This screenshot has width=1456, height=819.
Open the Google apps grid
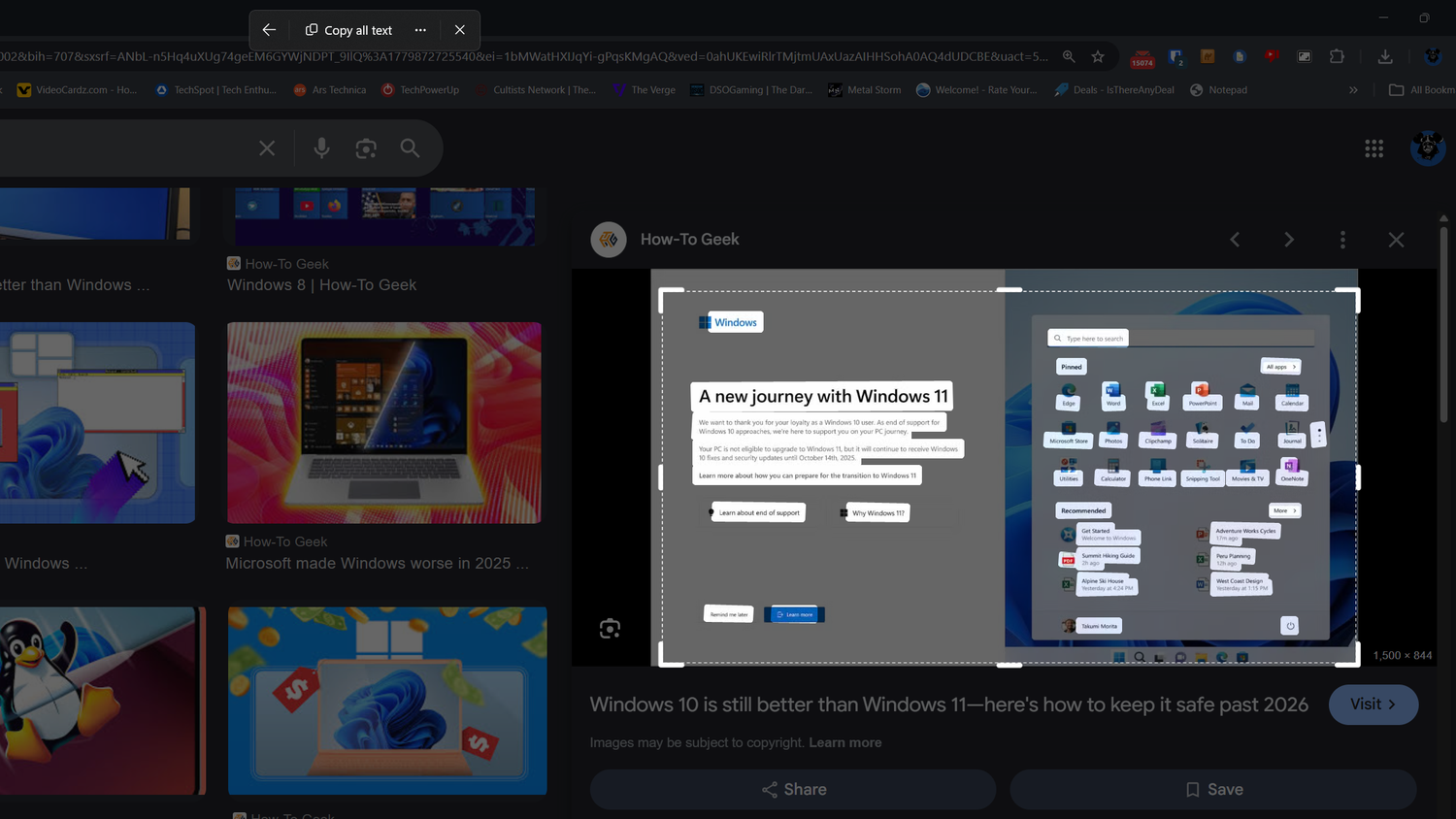click(x=1373, y=148)
